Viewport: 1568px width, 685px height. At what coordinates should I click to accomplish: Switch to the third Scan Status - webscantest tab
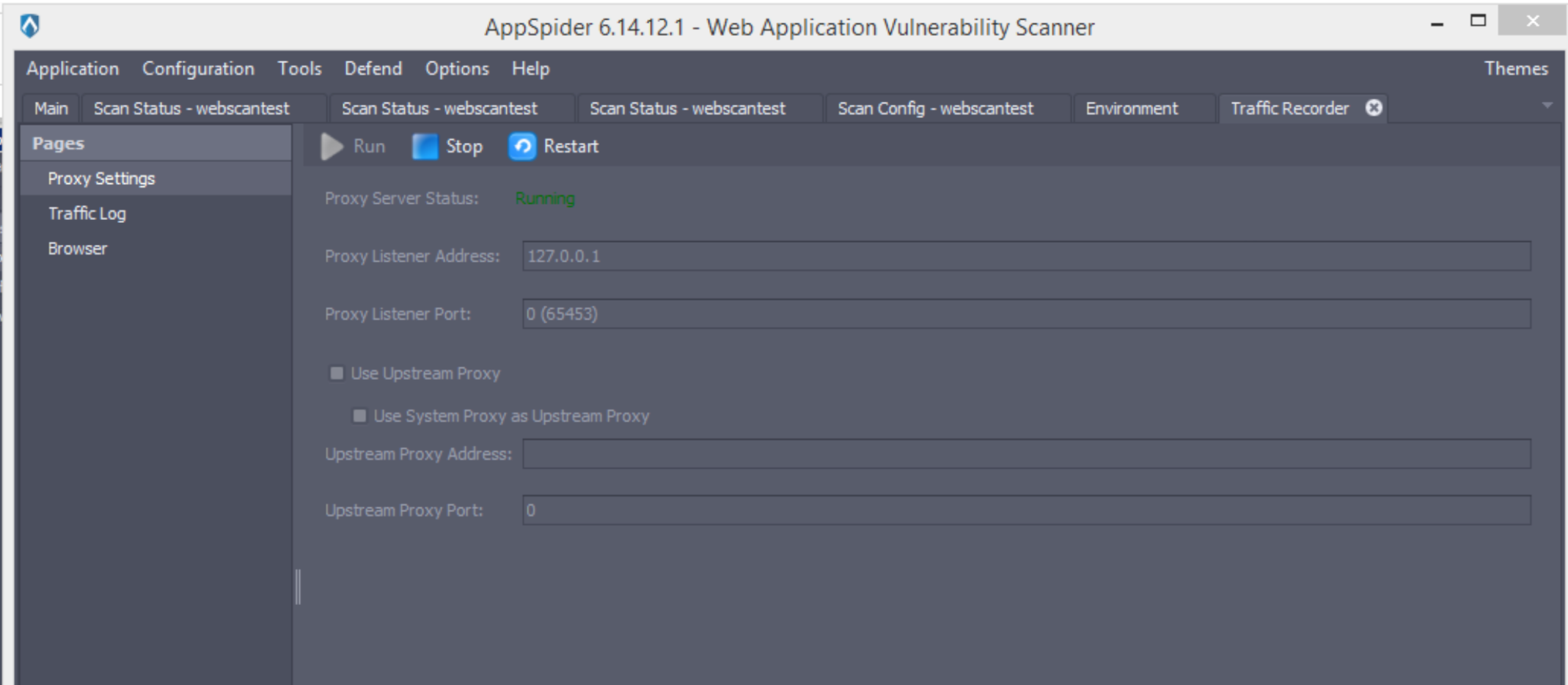click(x=699, y=109)
